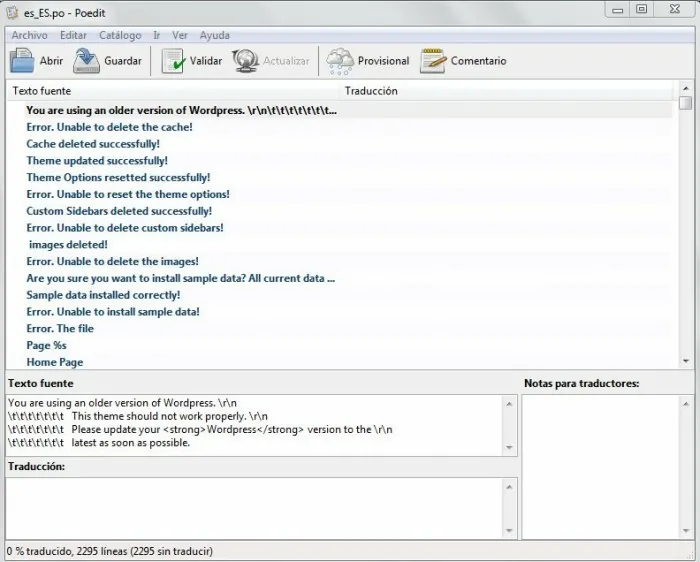Image resolution: width=700 pixels, height=562 pixels.
Task: Sort by Texto fuente column header
Action: [174, 91]
